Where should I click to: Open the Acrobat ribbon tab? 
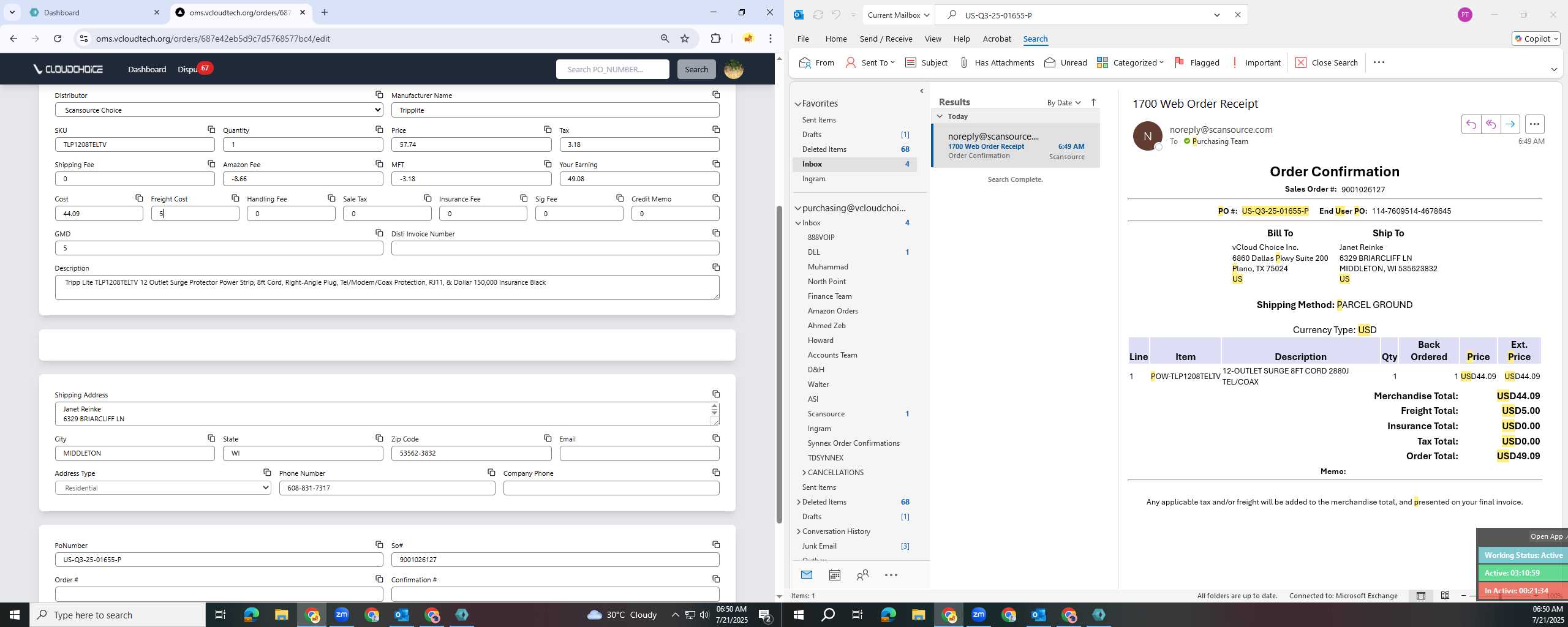[x=997, y=39]
